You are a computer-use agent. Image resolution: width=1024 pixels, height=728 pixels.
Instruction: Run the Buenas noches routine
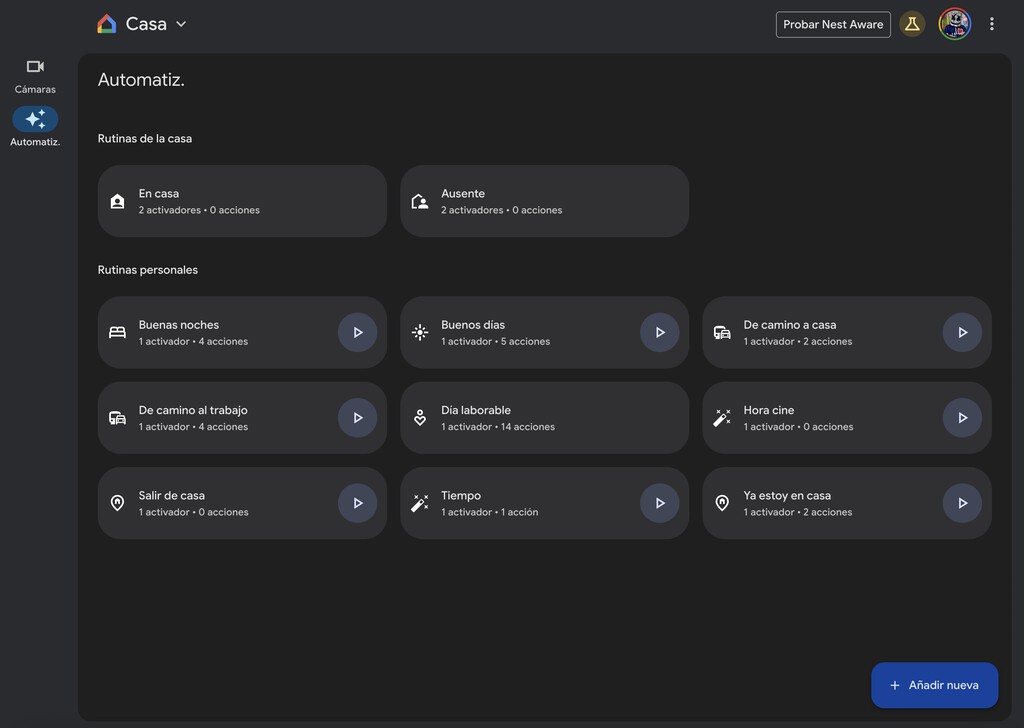click(x=357, y=333)
